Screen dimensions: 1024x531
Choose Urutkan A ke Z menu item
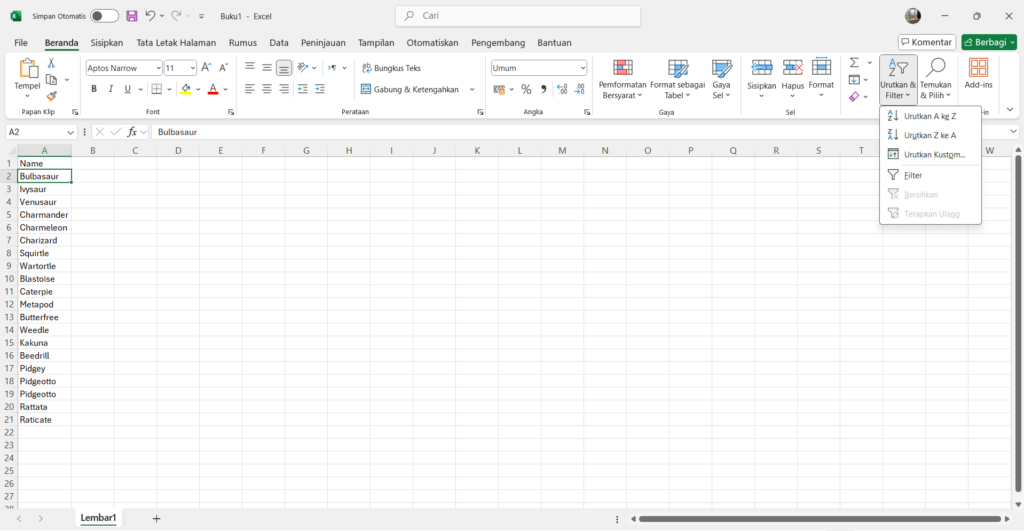930,116
